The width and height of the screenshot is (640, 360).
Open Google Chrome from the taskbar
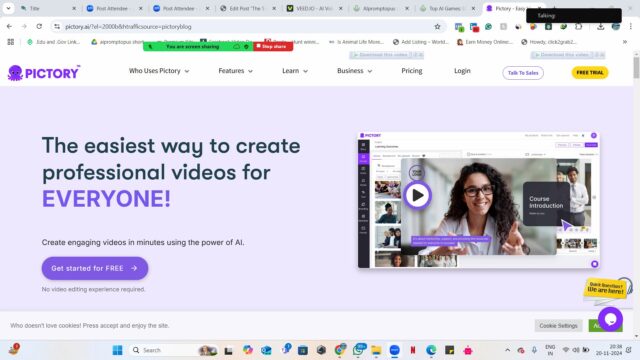(340, 350)
